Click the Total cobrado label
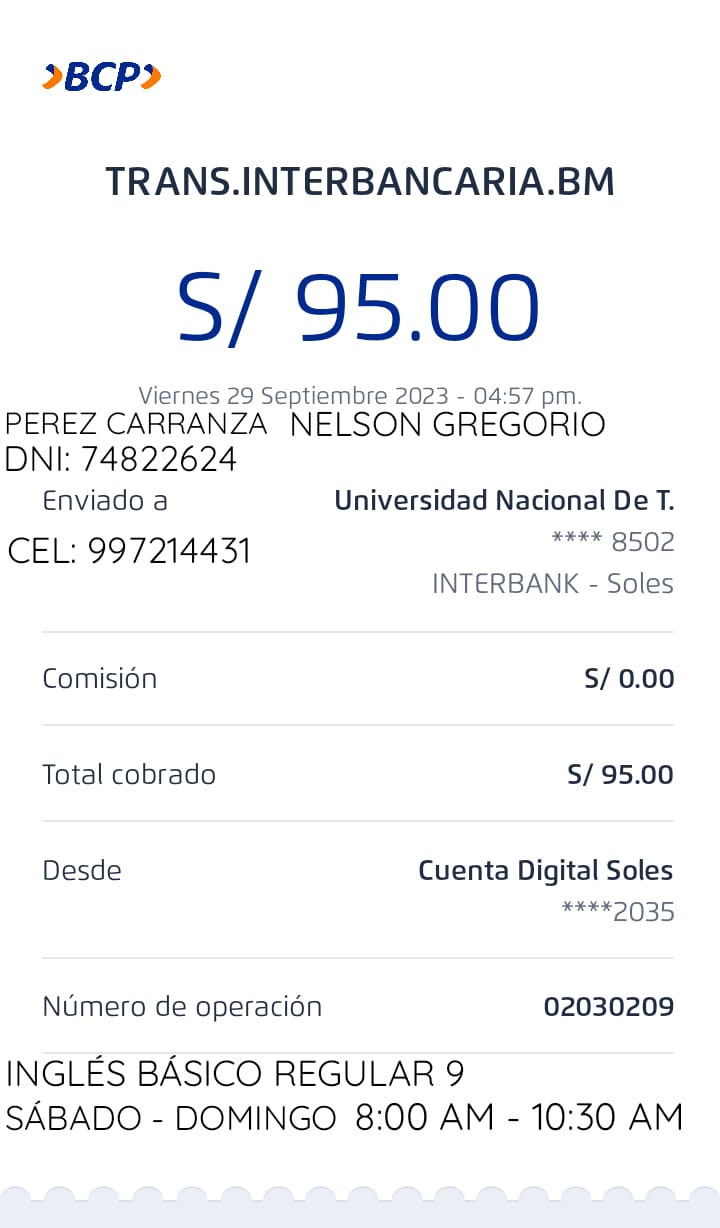The height and width of the screenshot is (1228, 720). (x=129, y=774)
